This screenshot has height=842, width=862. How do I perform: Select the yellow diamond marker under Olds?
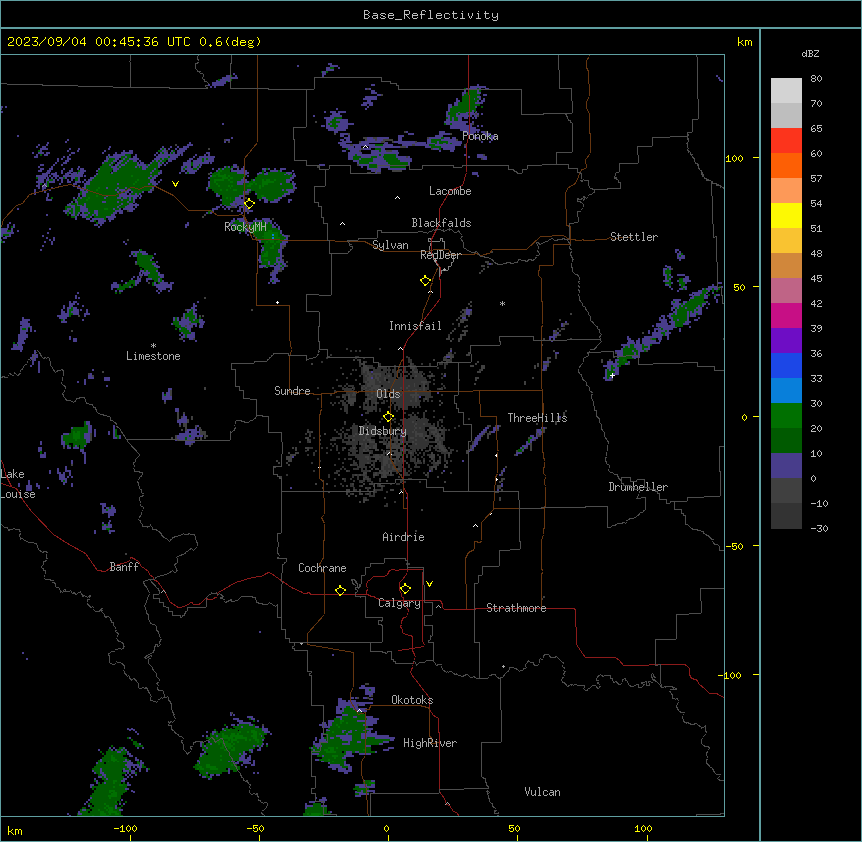pyautogui.click(x=389, y=417)
